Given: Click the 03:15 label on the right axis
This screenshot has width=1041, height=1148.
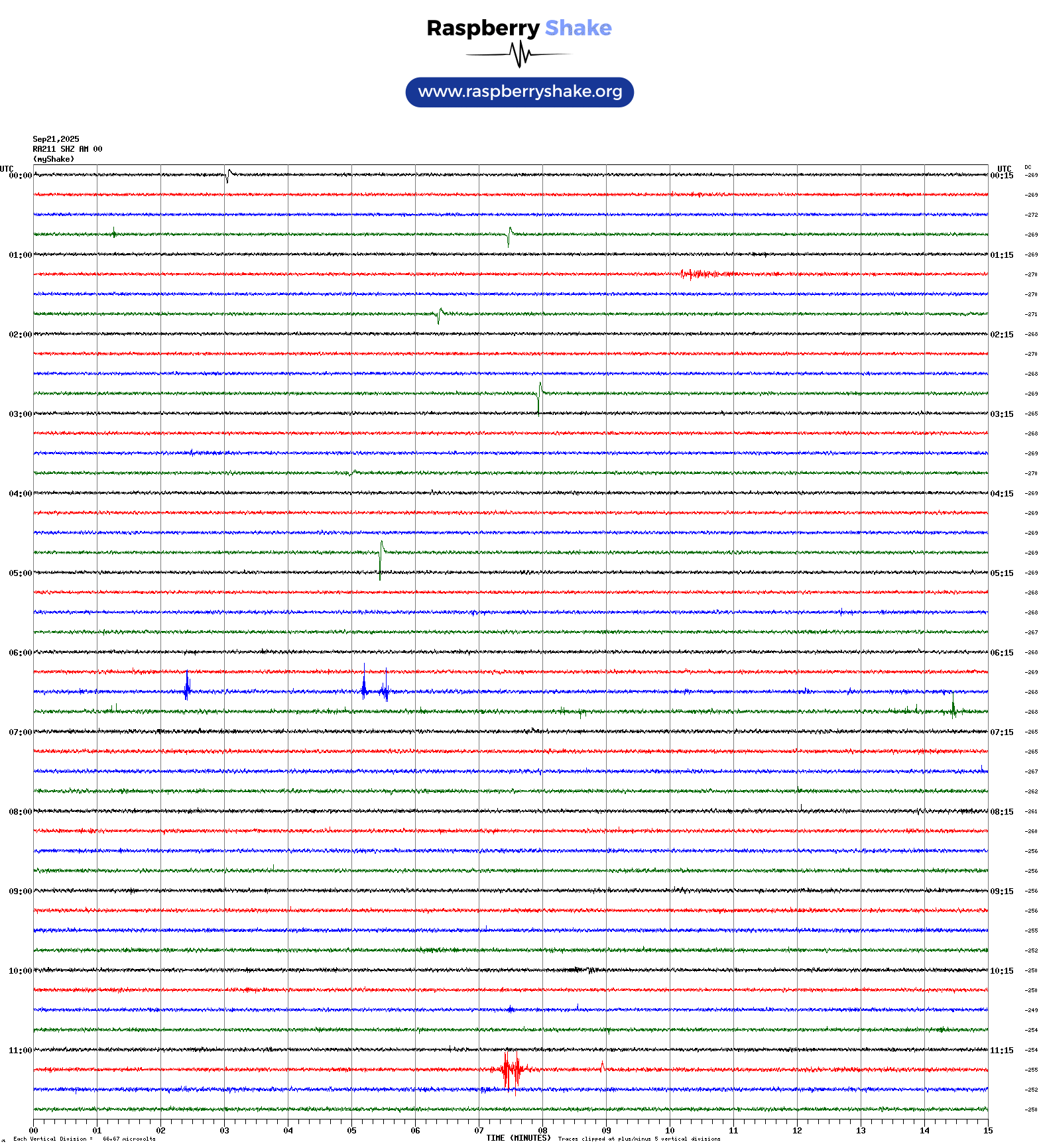Looking at the screenshot, I should (x=1001, y=414).
